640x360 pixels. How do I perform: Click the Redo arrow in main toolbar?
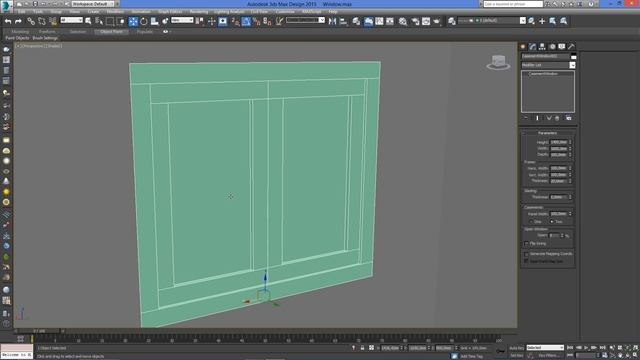click(x=18, y=21)
